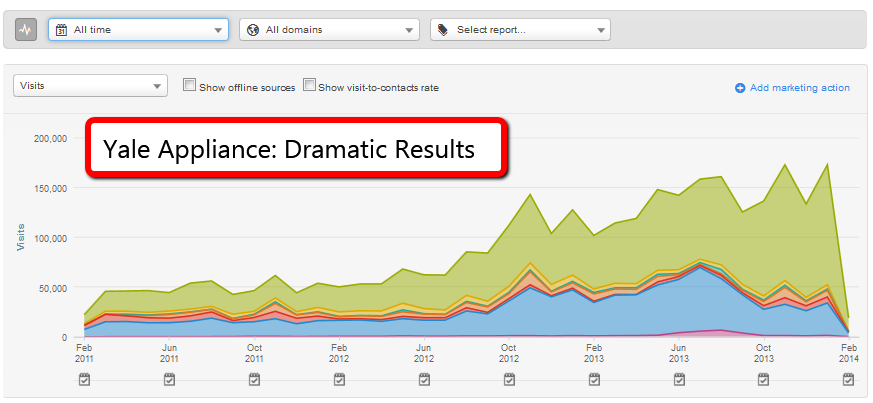Viewport: 873px width, 403px height.
Task: Click marketing action calendar icon under Jun 2013
Action: coord(679,380)
